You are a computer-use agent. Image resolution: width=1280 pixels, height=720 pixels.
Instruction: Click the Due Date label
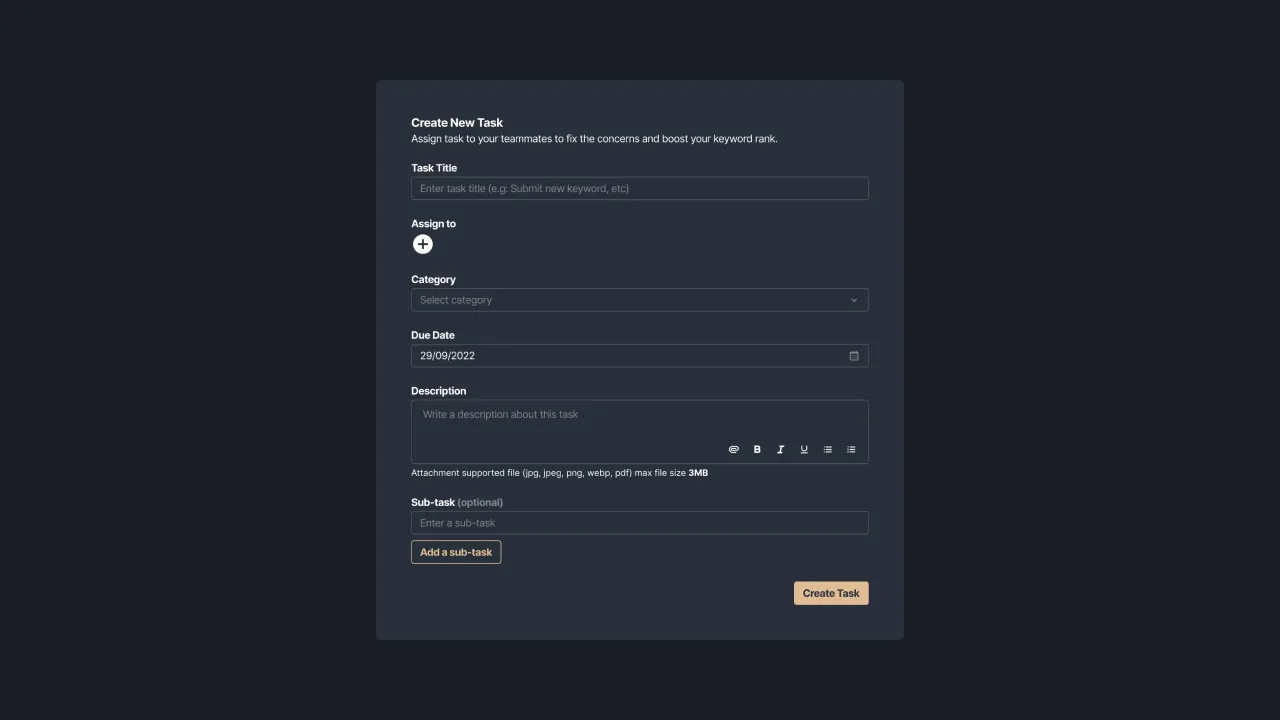click(x=433, y=335)
